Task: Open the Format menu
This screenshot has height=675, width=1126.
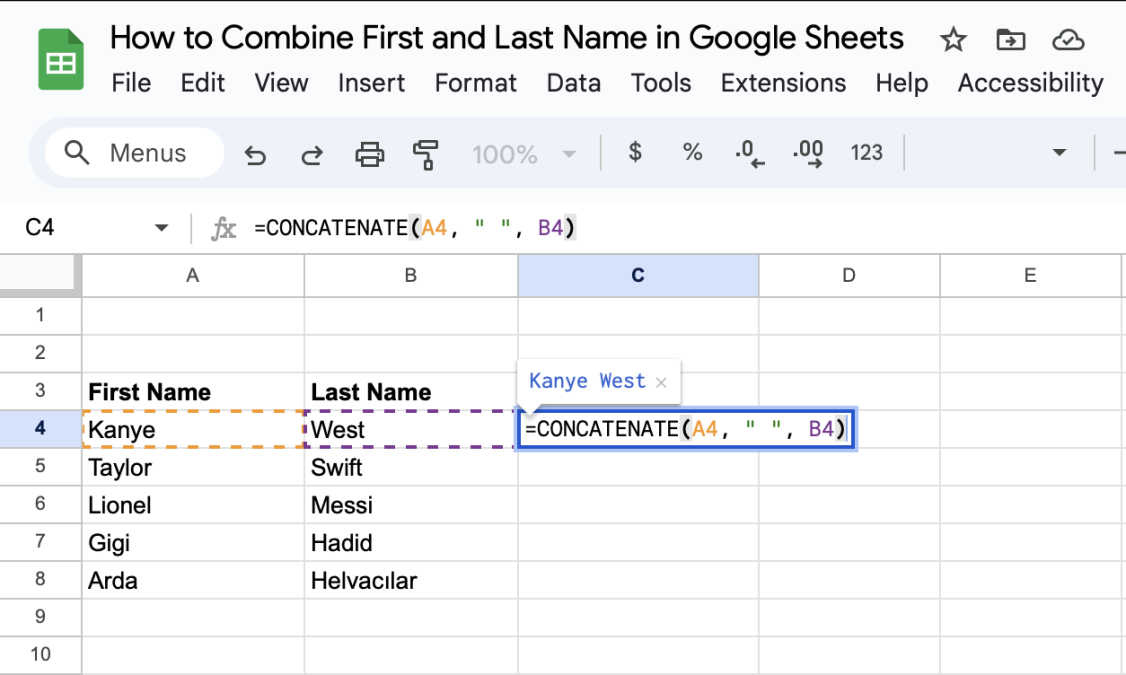Action: coord(475,83)
